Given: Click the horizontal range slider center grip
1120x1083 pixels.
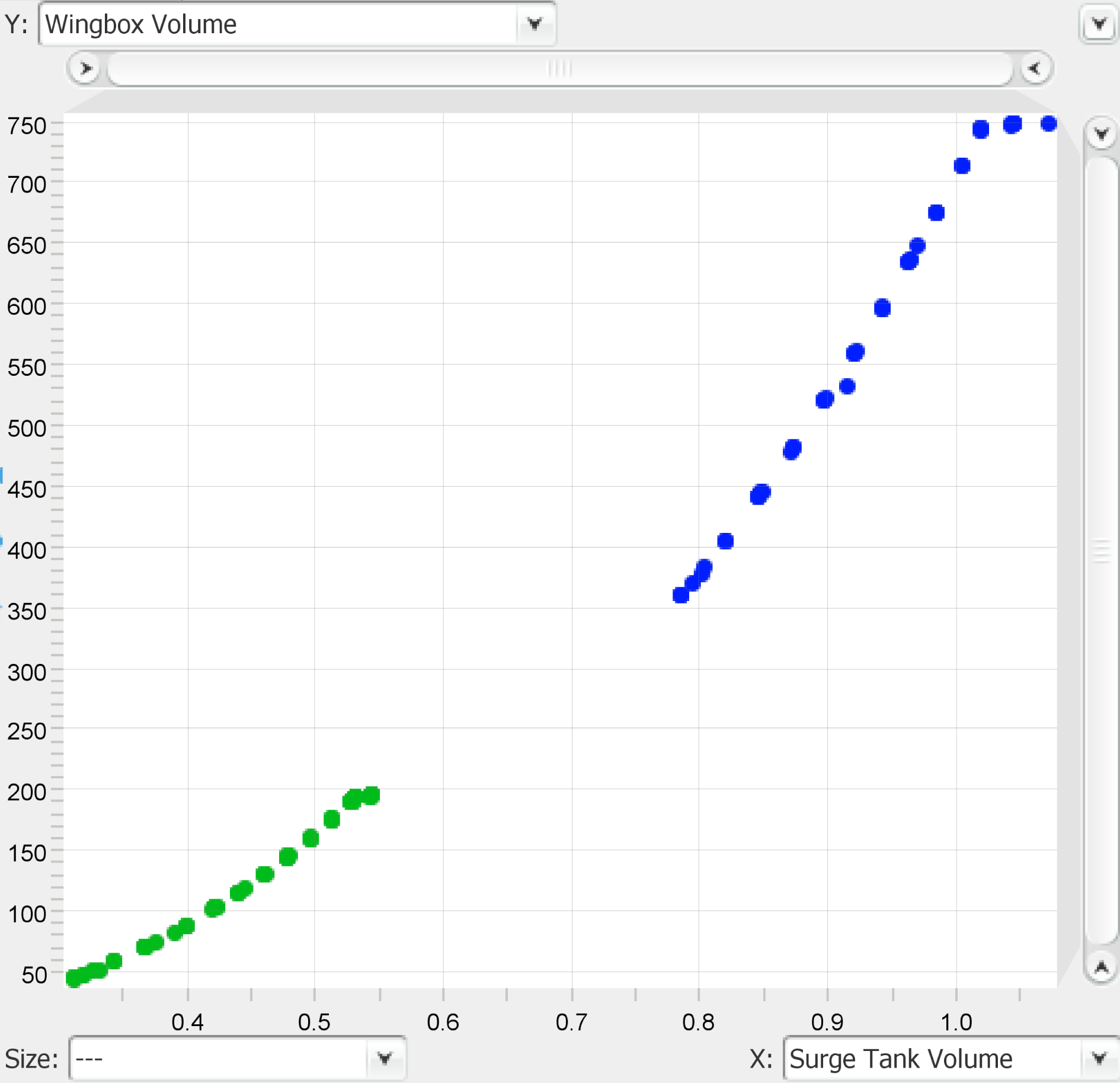Looking at the screenshot, I should pos(559,69).
